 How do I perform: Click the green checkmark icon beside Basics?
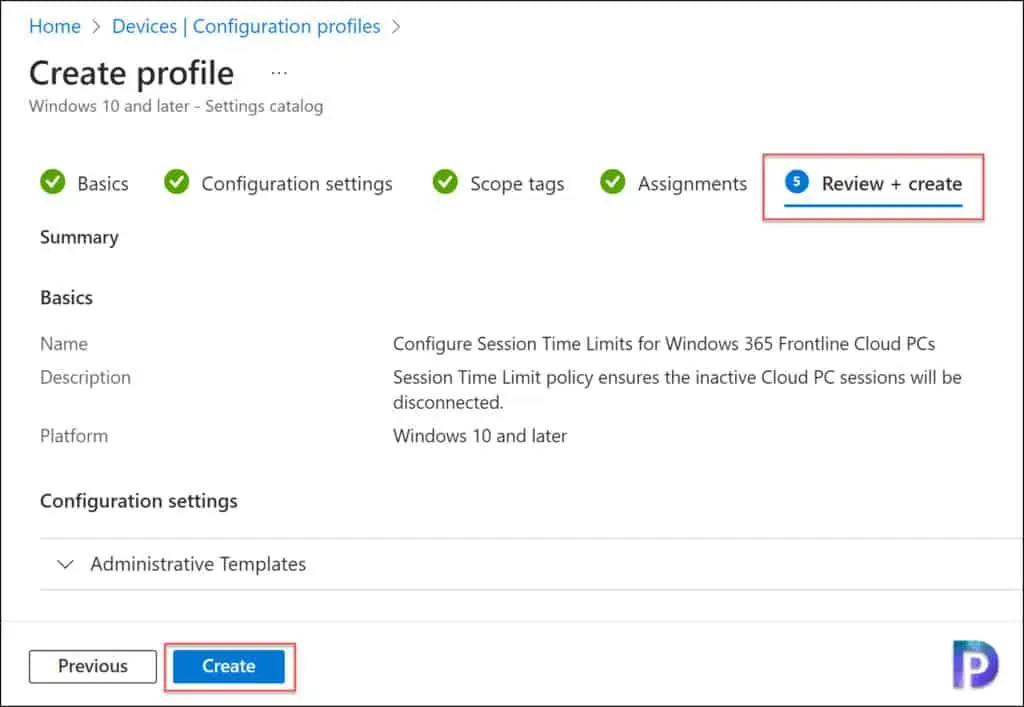point(53,182)
